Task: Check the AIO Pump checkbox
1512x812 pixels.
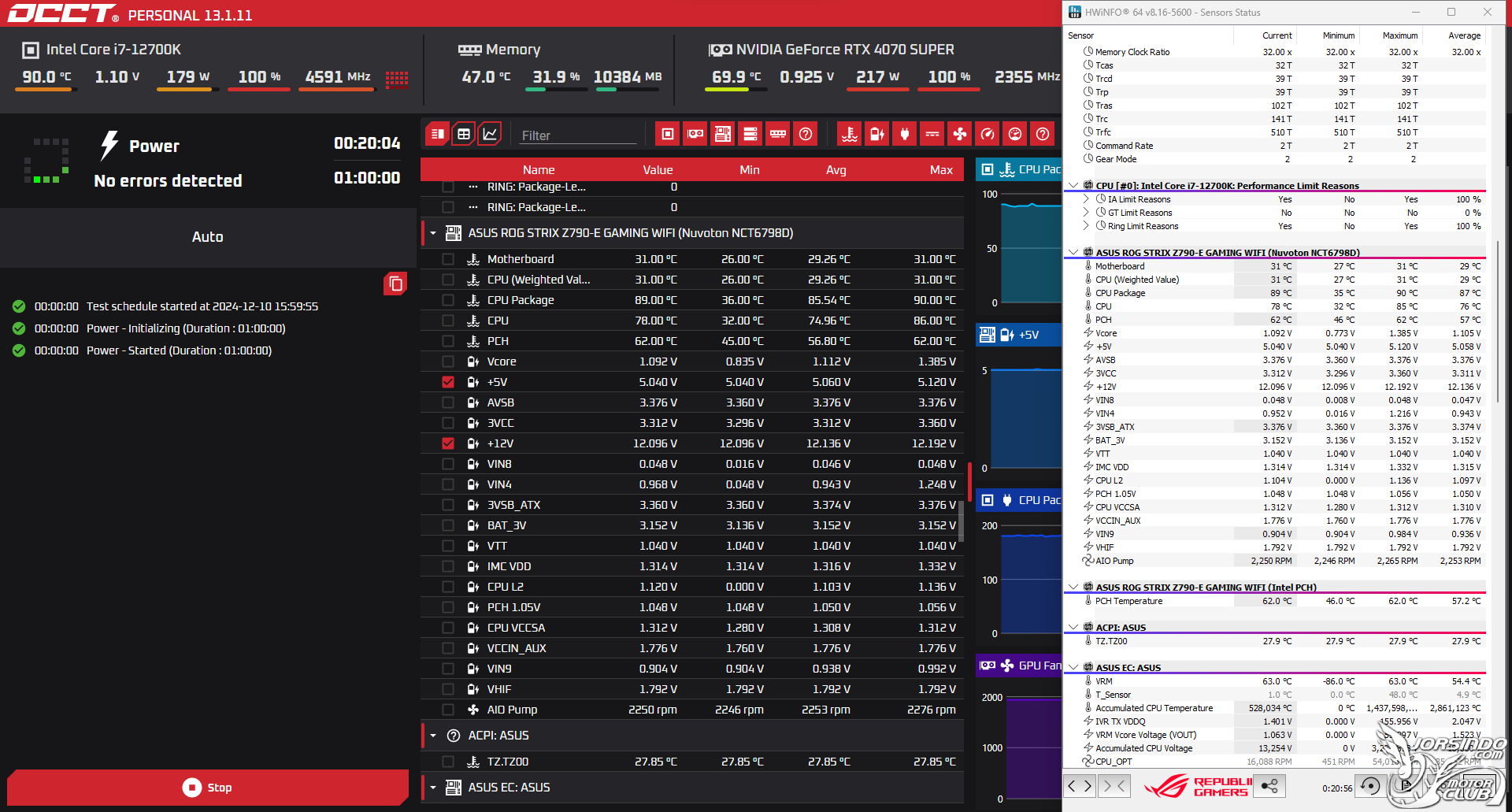Action: click(448, 710)
